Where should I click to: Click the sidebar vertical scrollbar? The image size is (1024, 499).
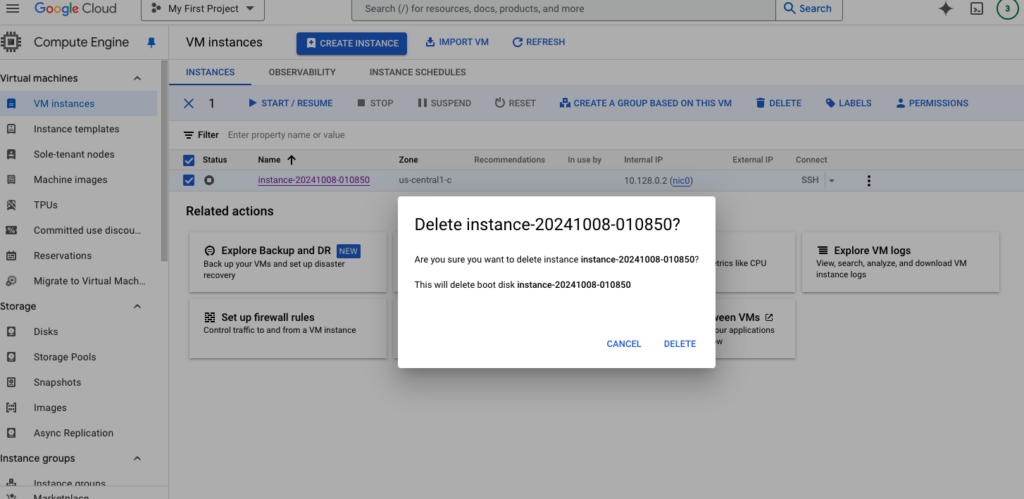[x=165, y=160]
